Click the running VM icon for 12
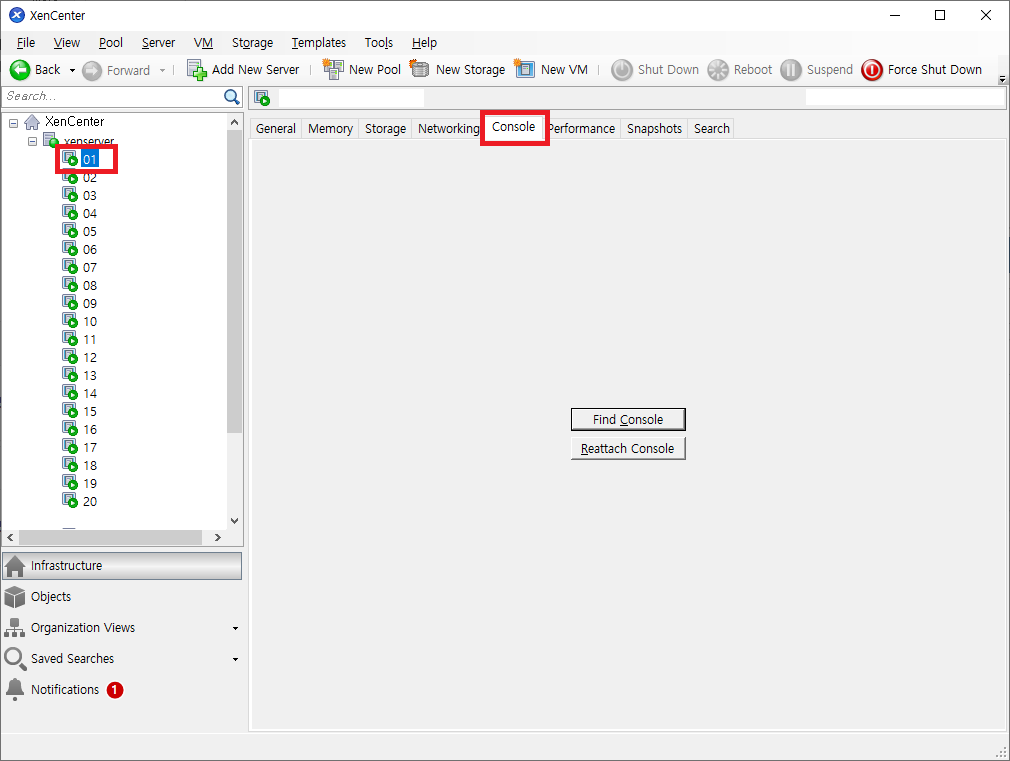 (70, 356)
